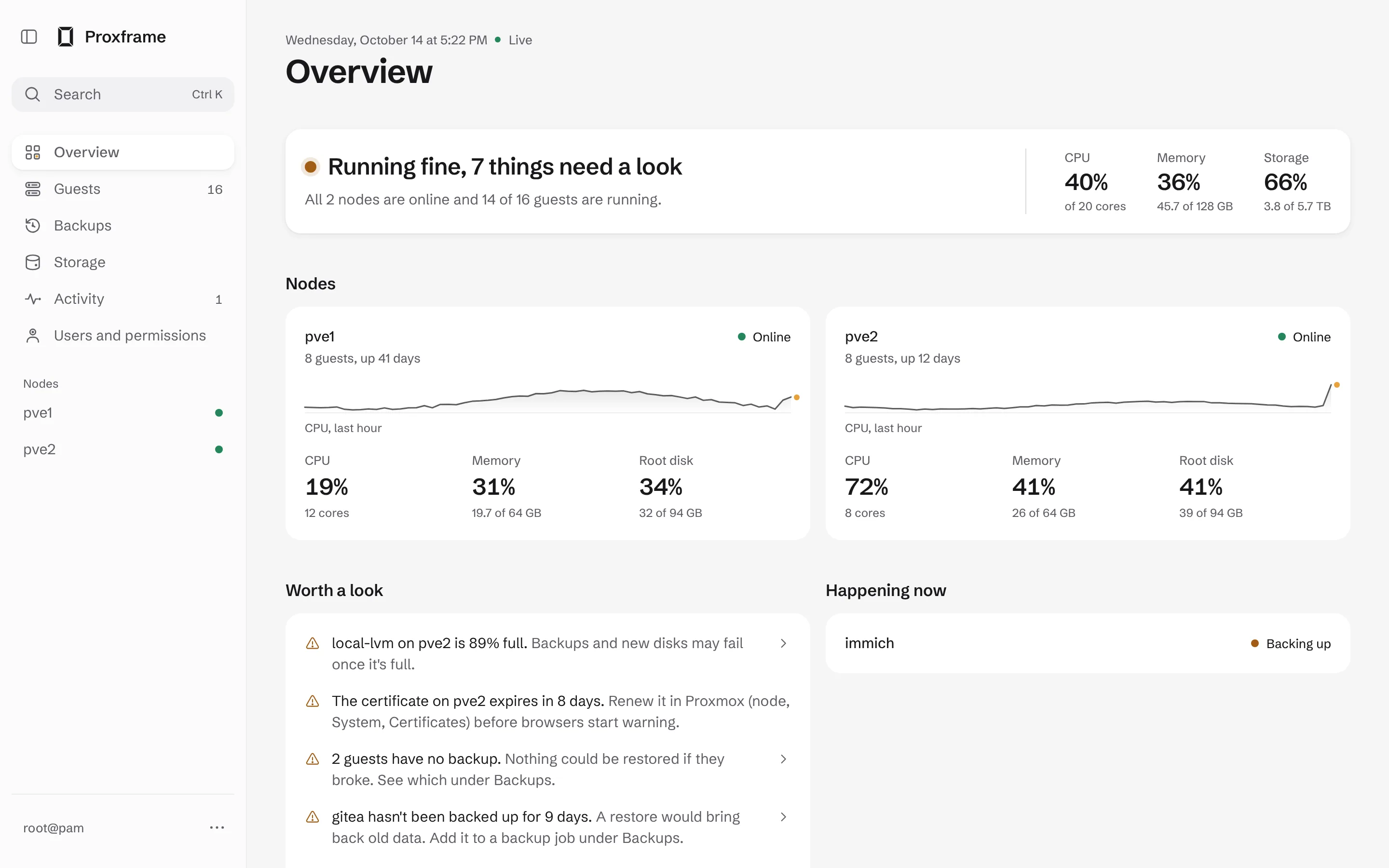This screenshot has height=868, width=1389.
Task: Click the Activity count badge 1
Action: click(218, 299)
